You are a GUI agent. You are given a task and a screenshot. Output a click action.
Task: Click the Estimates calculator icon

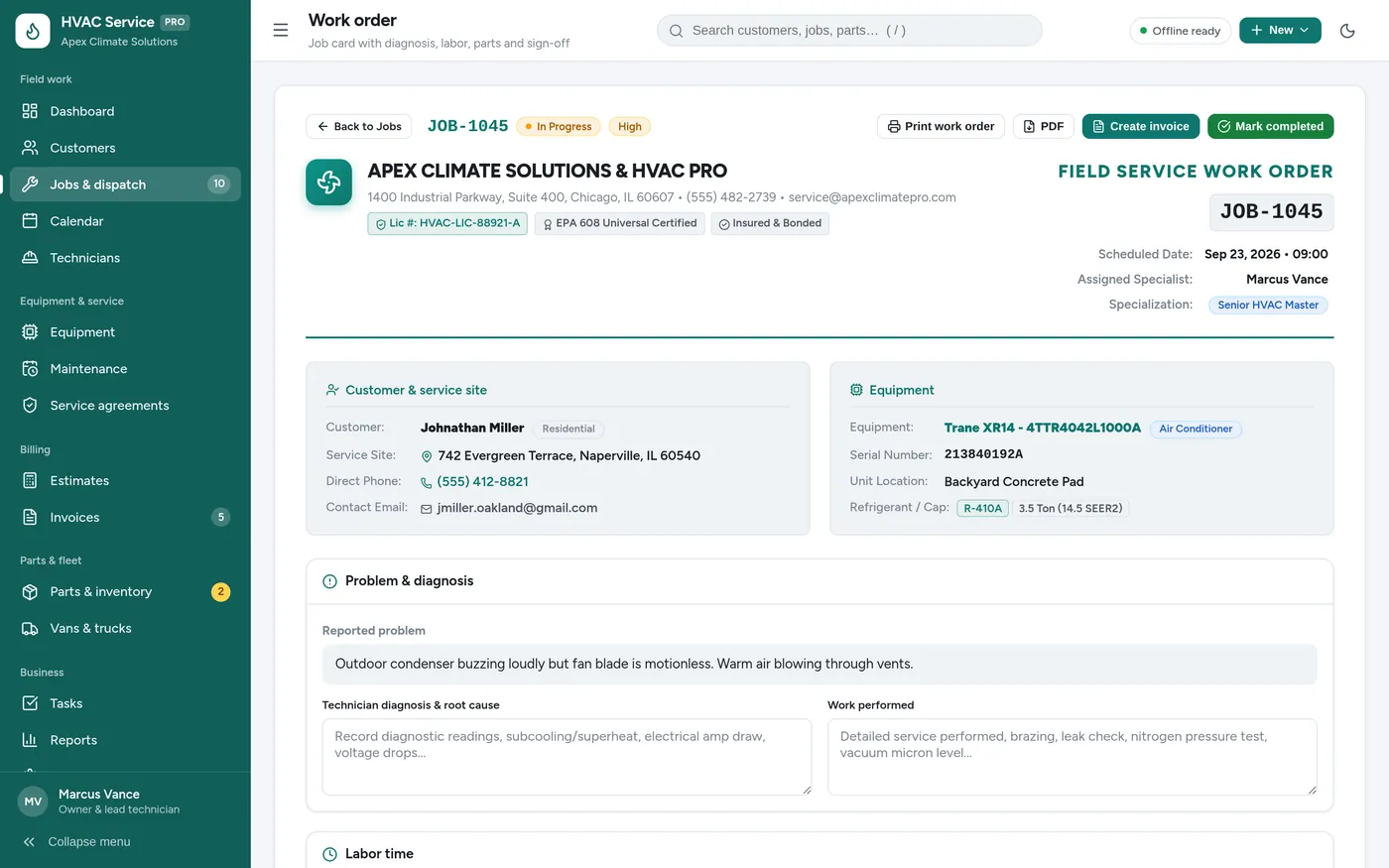[x=30, y=481]
